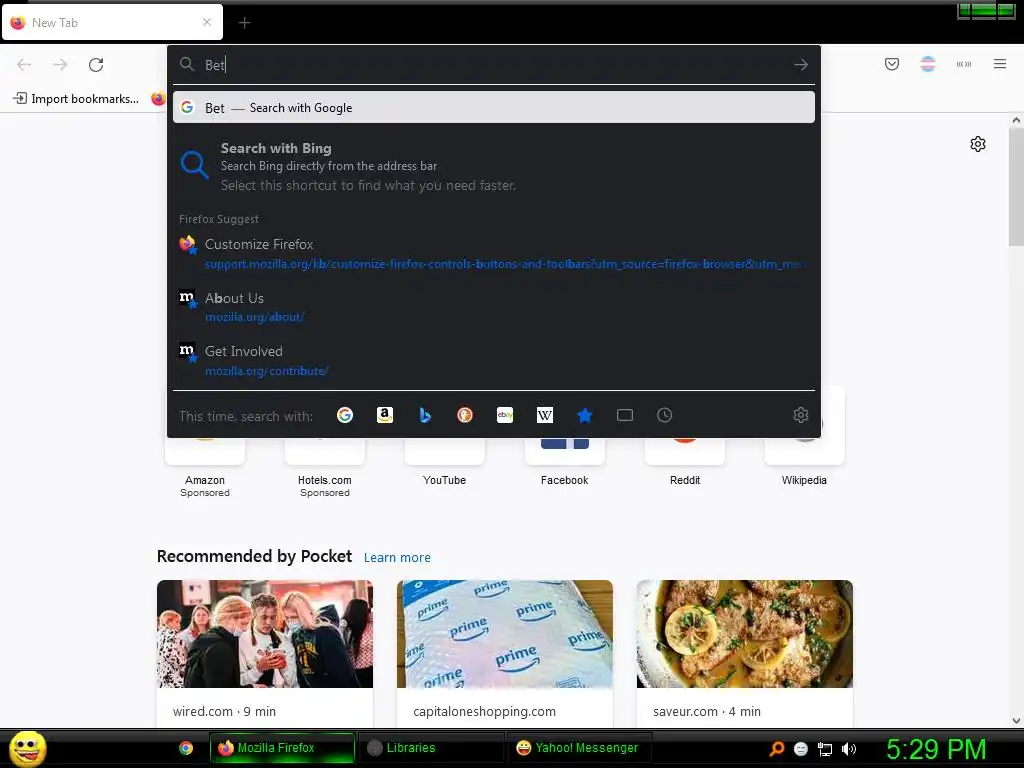Viewport: 1024px width, 768px height.
Task: Launch Chrome from taskbar quick launch
Action: click(186, 748)
